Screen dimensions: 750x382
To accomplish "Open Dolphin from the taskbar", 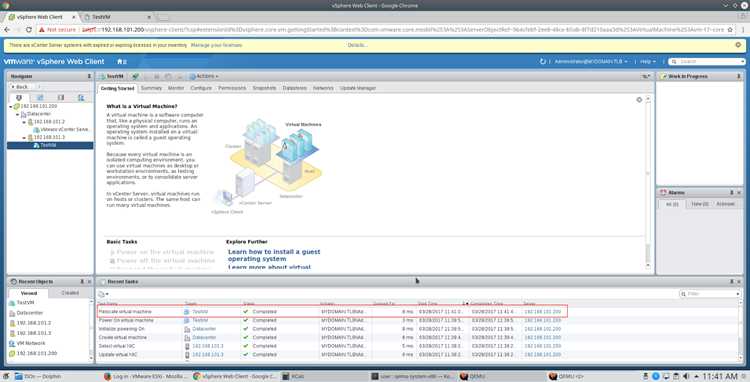I will pos(38,376).
